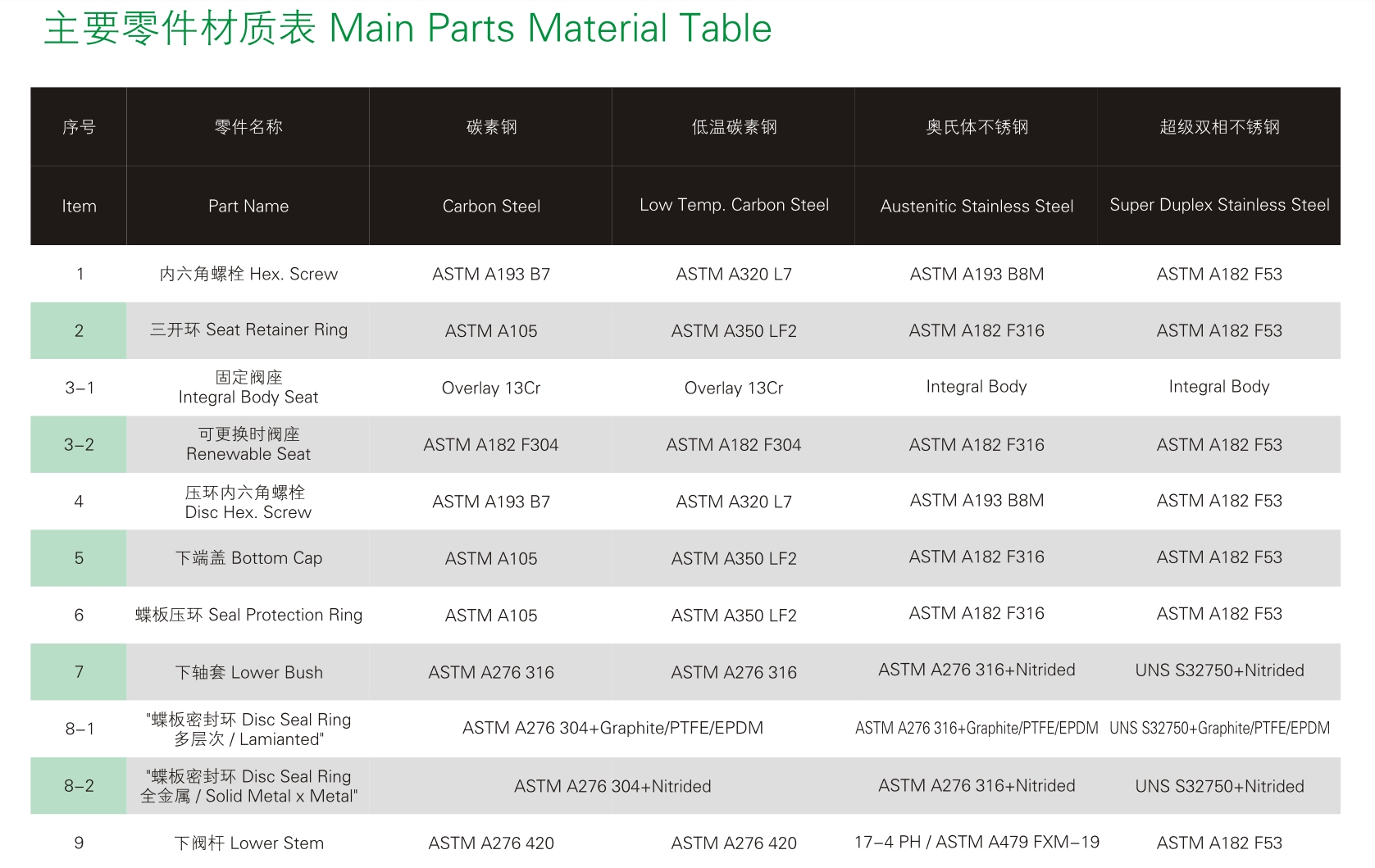The image size is (1375, 868).
Task: Click the 'Seat Retainer Ring' cell
Action: tap(248, 330)
